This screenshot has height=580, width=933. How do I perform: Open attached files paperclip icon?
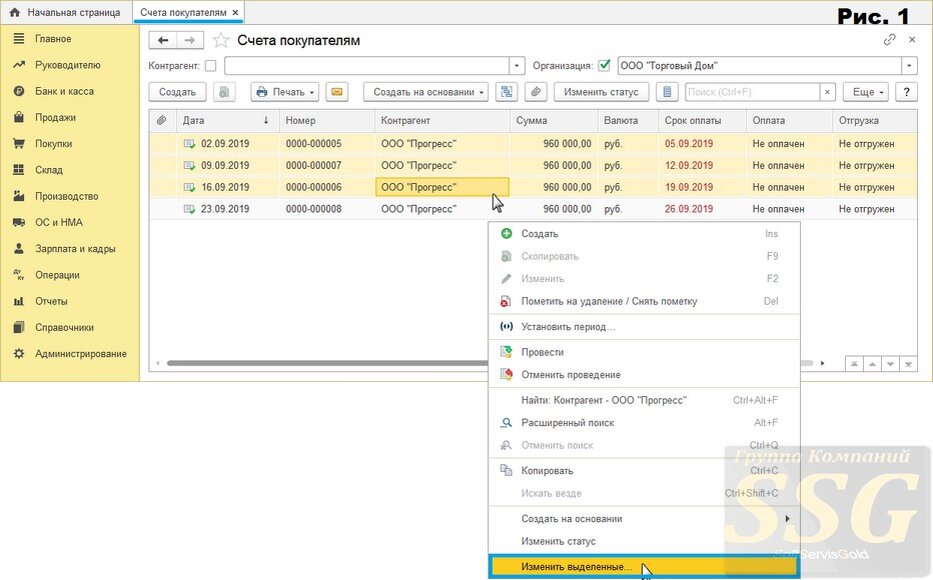(536, 92)
